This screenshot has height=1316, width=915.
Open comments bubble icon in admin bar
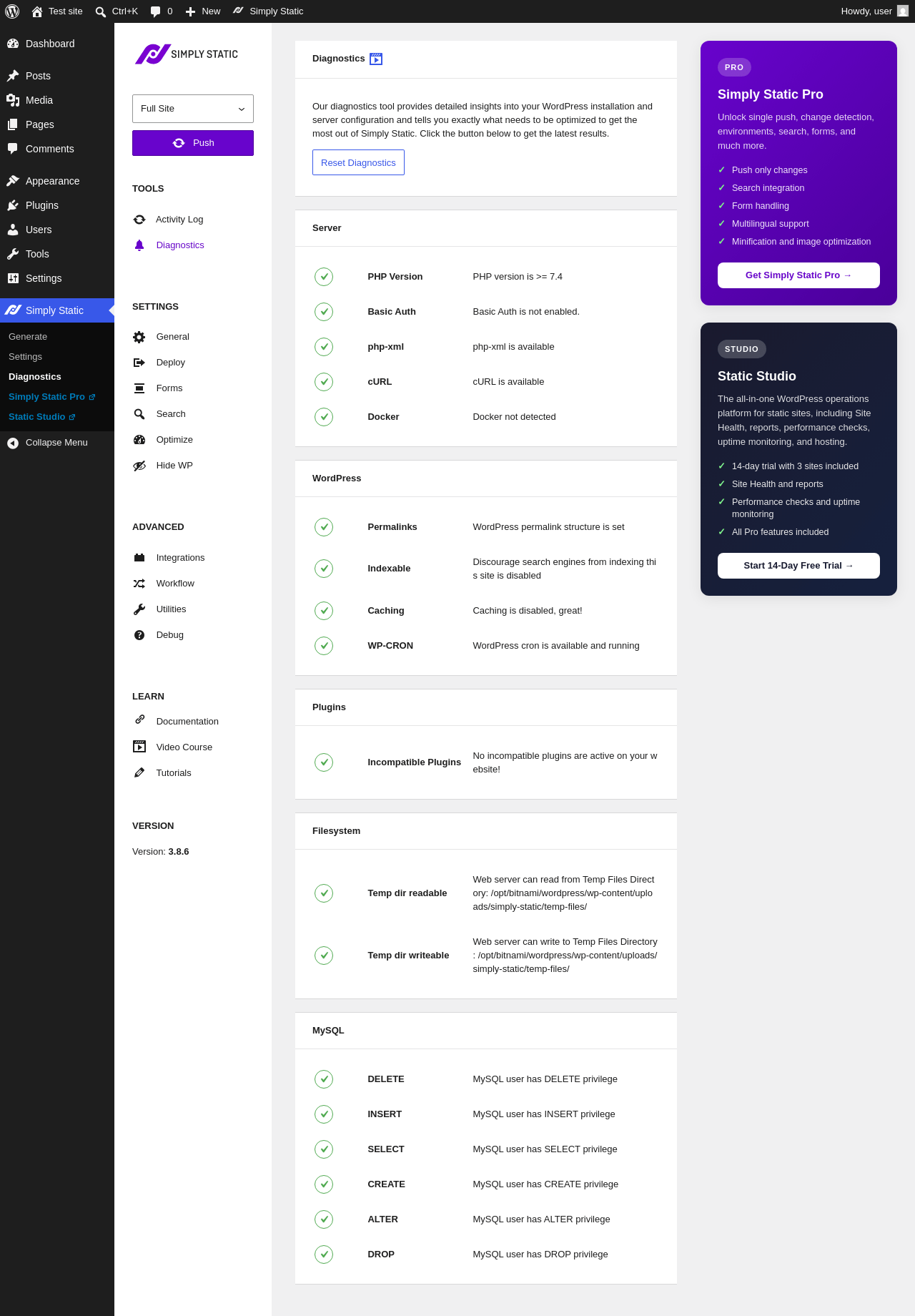(x=156, y=11)
